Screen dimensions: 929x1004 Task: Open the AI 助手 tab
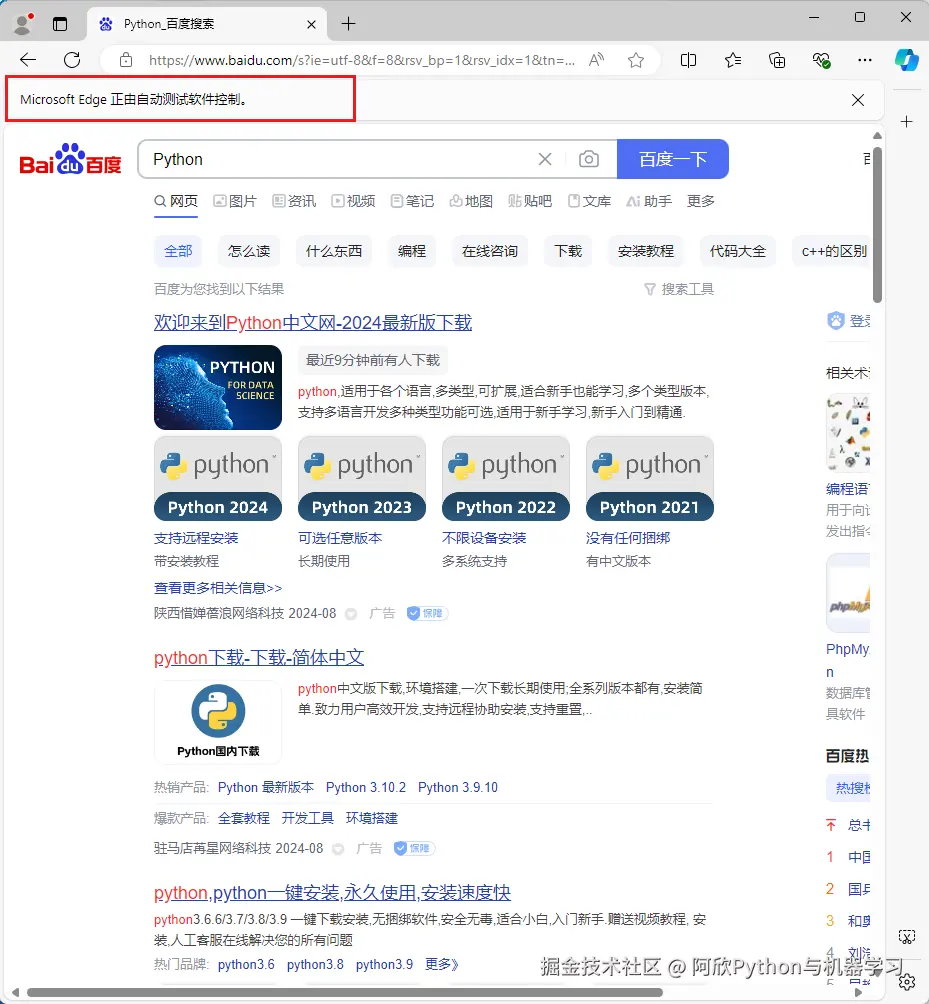(x=649, y=201)
